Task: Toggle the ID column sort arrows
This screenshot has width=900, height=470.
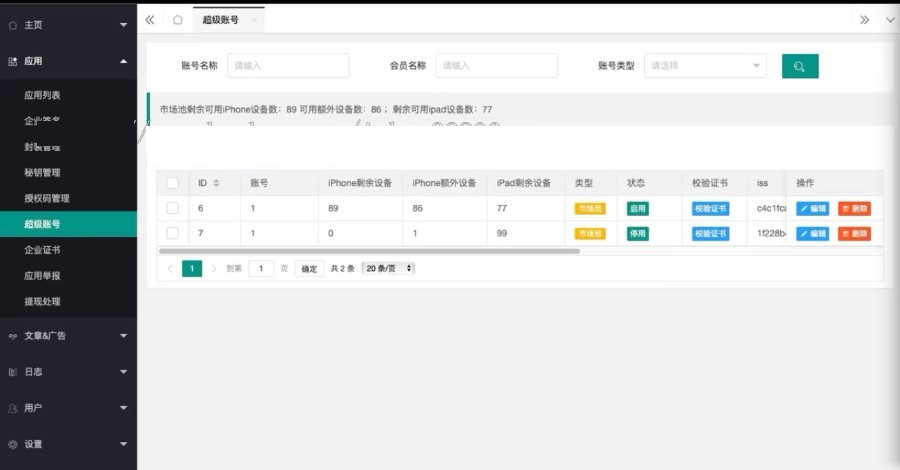Action: pos(216,183)
